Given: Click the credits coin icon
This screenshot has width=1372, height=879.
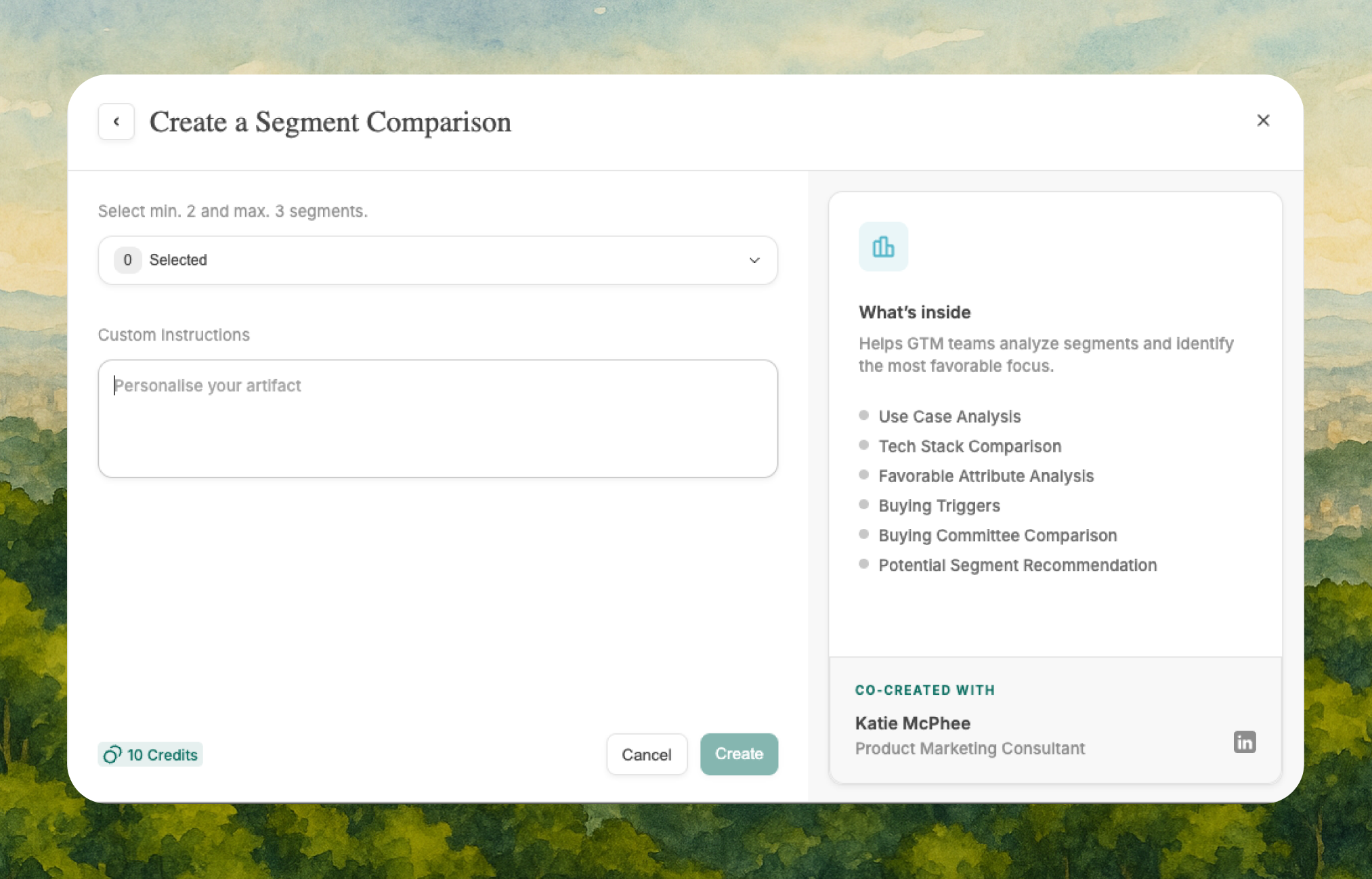Looking at the screenshot, I should click(x=112, y=754).
